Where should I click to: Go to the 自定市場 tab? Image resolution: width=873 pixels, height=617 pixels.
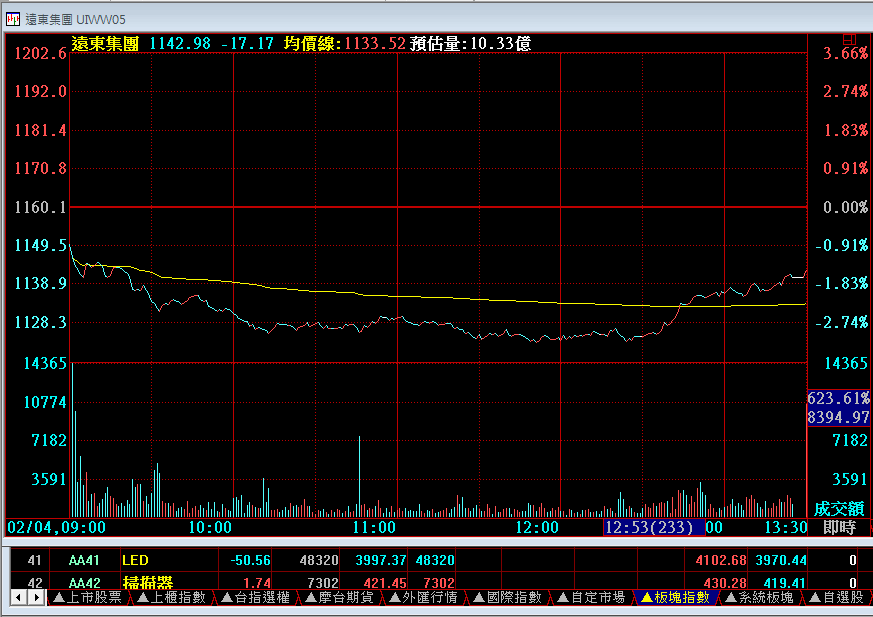pos(592,598)
